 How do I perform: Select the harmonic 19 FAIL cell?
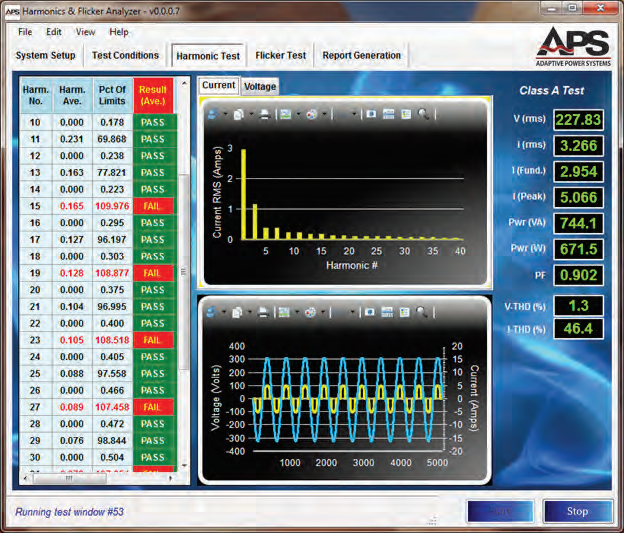tap(153, 273)
